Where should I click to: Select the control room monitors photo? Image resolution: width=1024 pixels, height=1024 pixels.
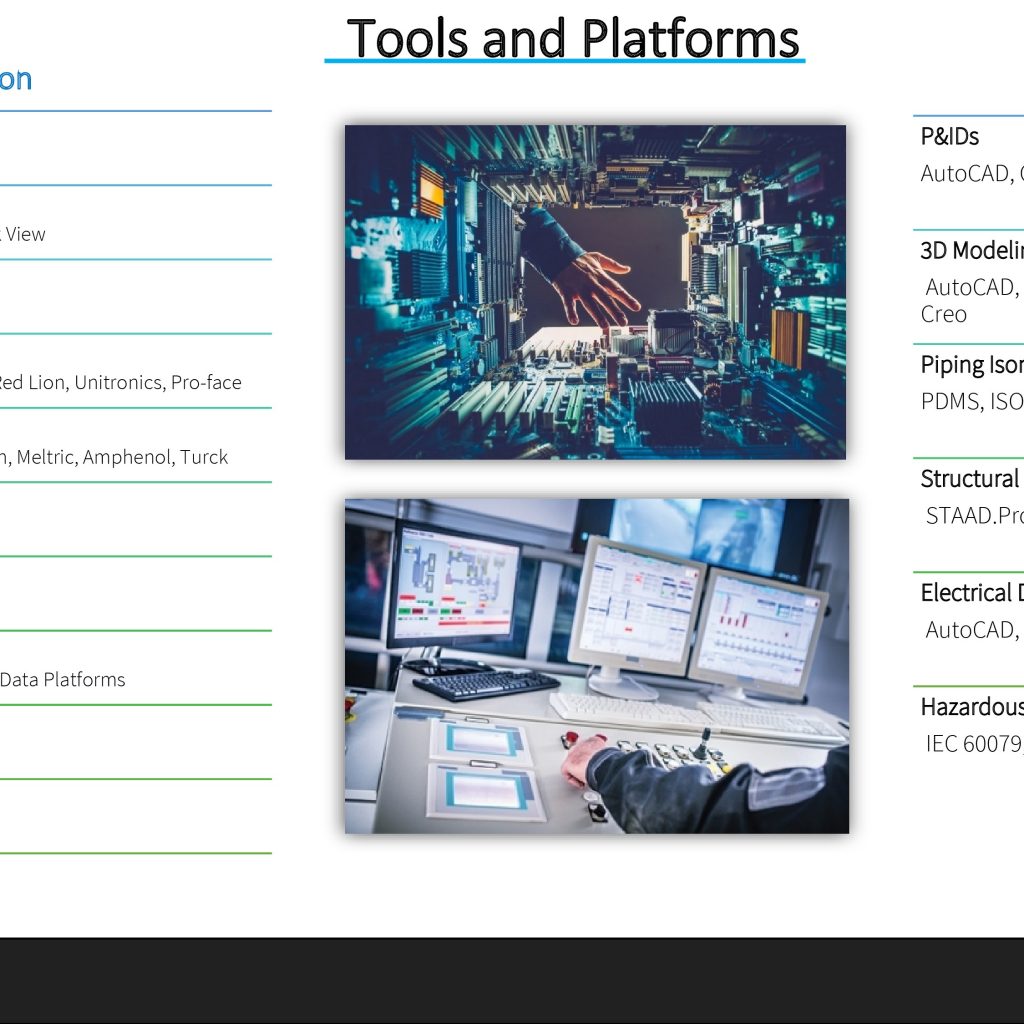597,666
